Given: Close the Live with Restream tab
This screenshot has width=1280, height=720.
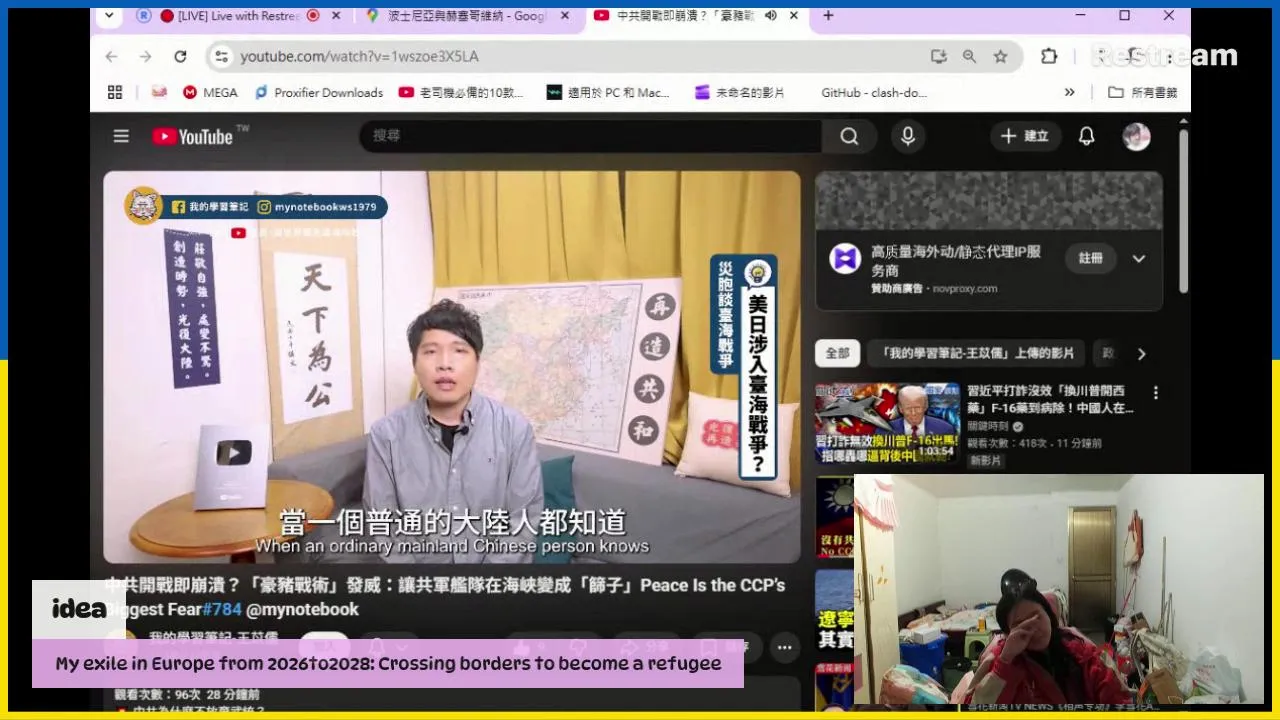Looking at the screenshot, I should 336,16.
